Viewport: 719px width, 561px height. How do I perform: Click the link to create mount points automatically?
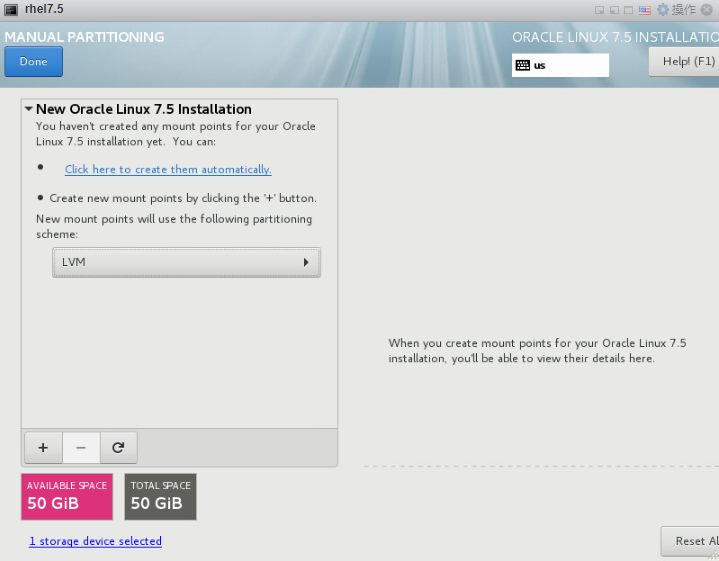pos(168,169)
